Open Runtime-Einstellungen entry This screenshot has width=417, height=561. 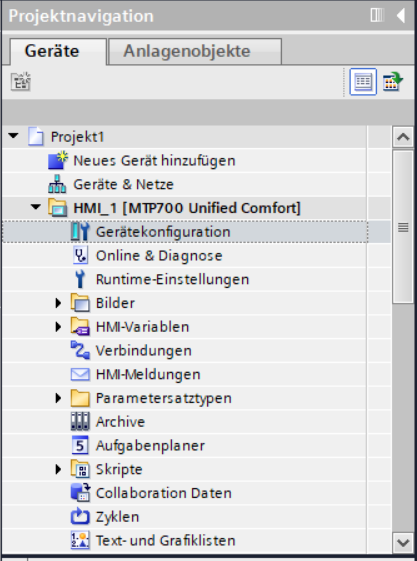pyautogui.click(x=172, y=279)
